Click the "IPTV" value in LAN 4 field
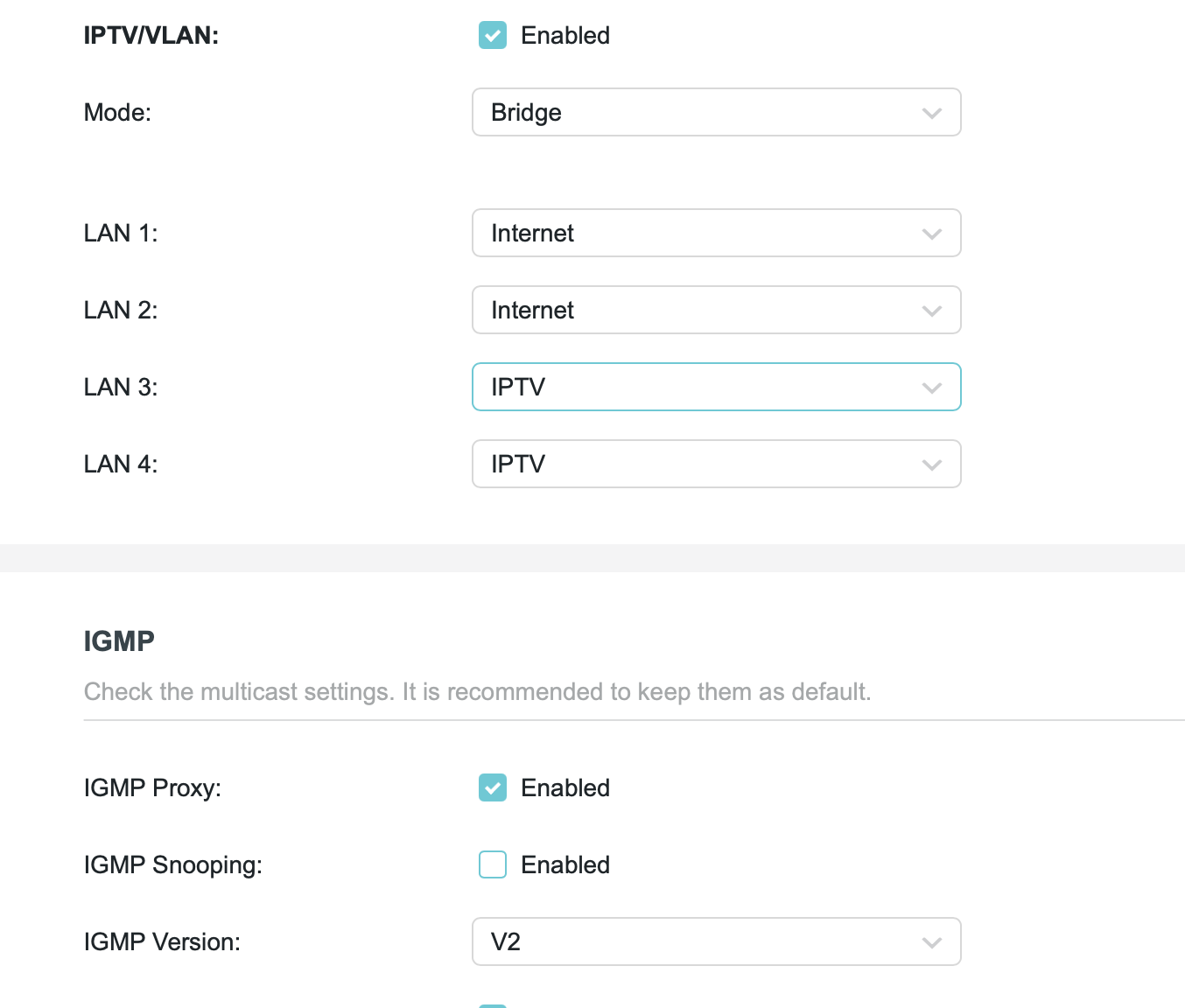Image resolution: width=1185 pixels, height=1008 pixels. click(518, 465)
